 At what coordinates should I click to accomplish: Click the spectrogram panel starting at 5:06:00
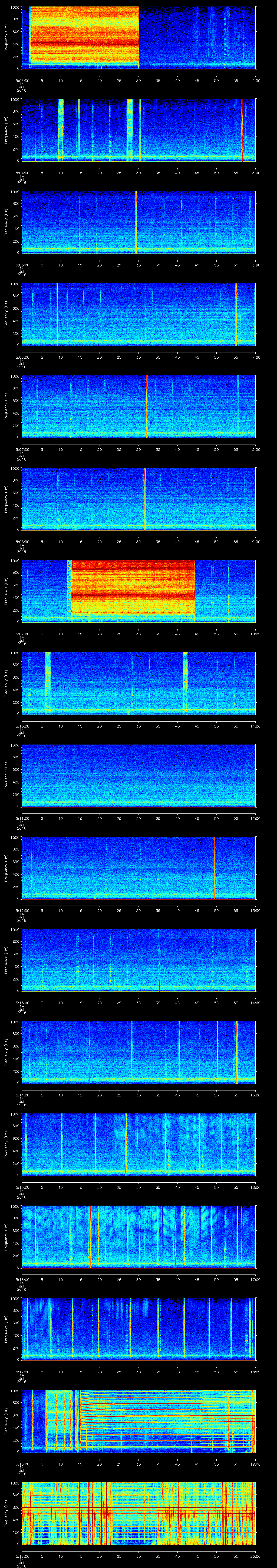click(x=139, y=315)
